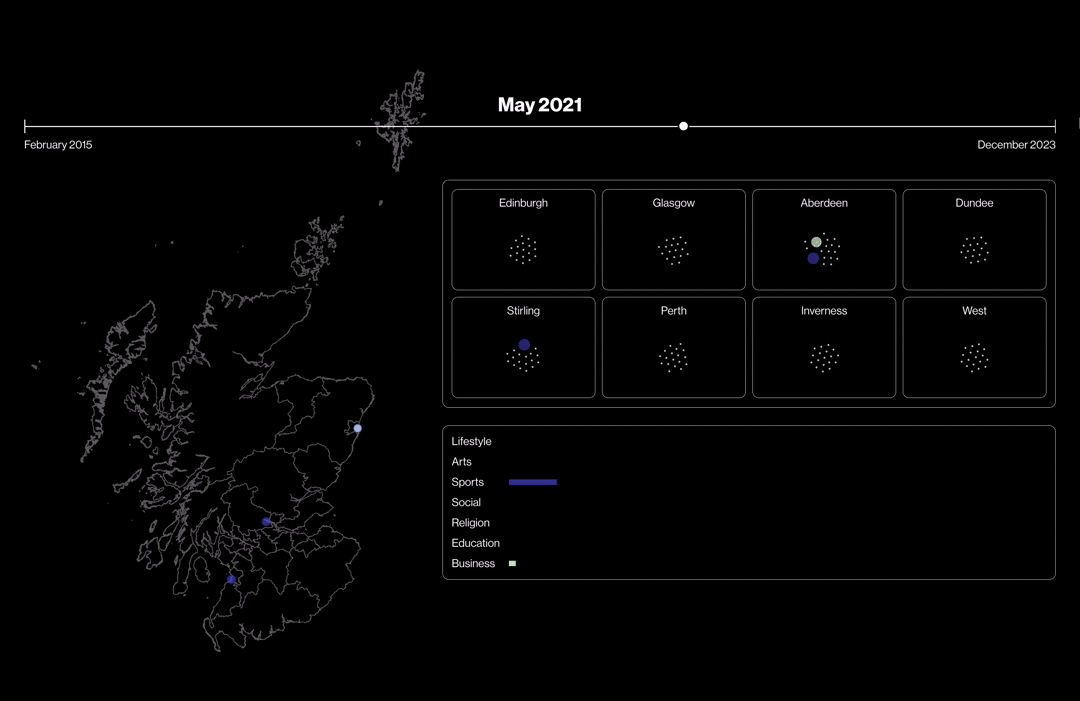Click the blue dot in the Stirling panel
This screenshot has height=701, width=1080.
tap(524, 345)
